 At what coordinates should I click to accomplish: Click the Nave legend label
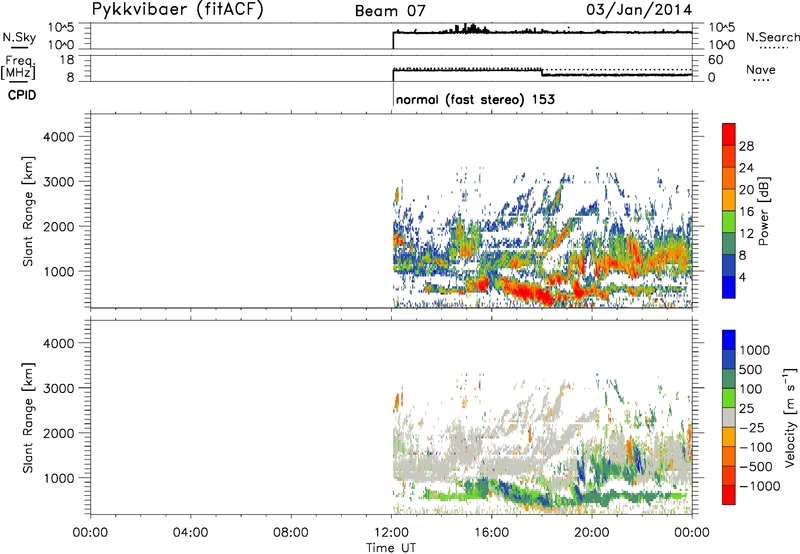(761, 69)
